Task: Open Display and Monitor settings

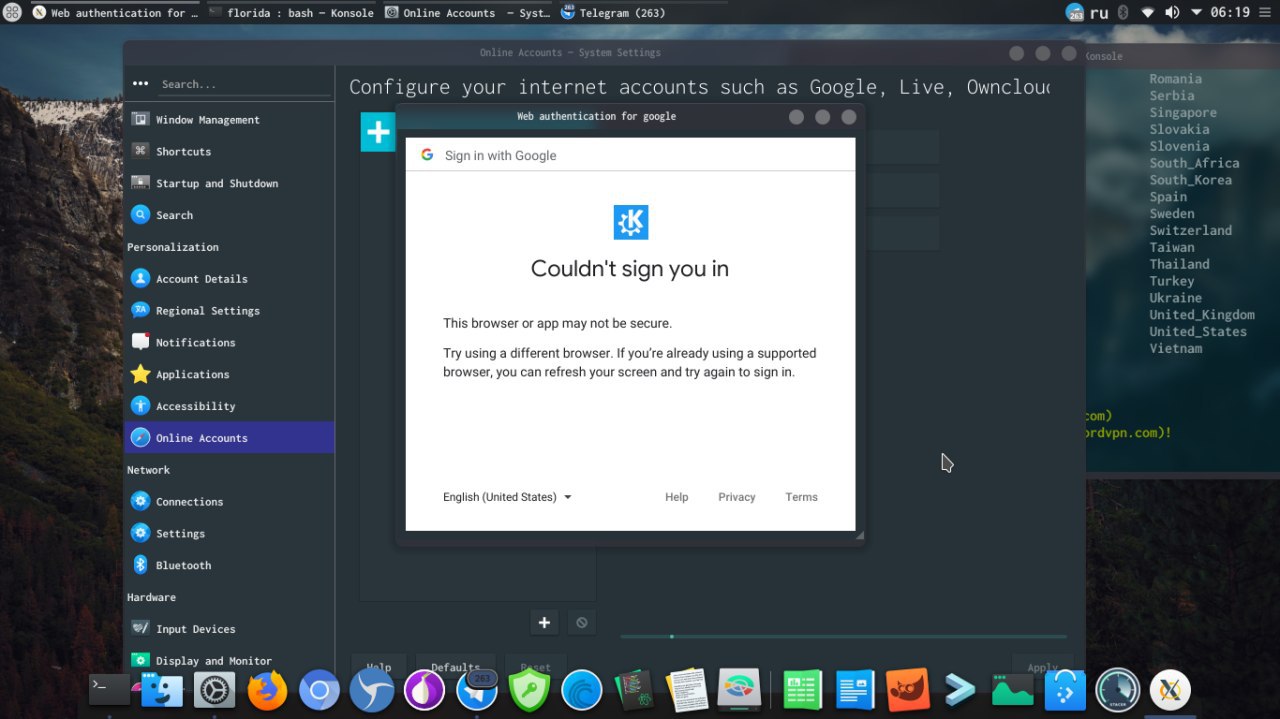Action: coord(229,661)
